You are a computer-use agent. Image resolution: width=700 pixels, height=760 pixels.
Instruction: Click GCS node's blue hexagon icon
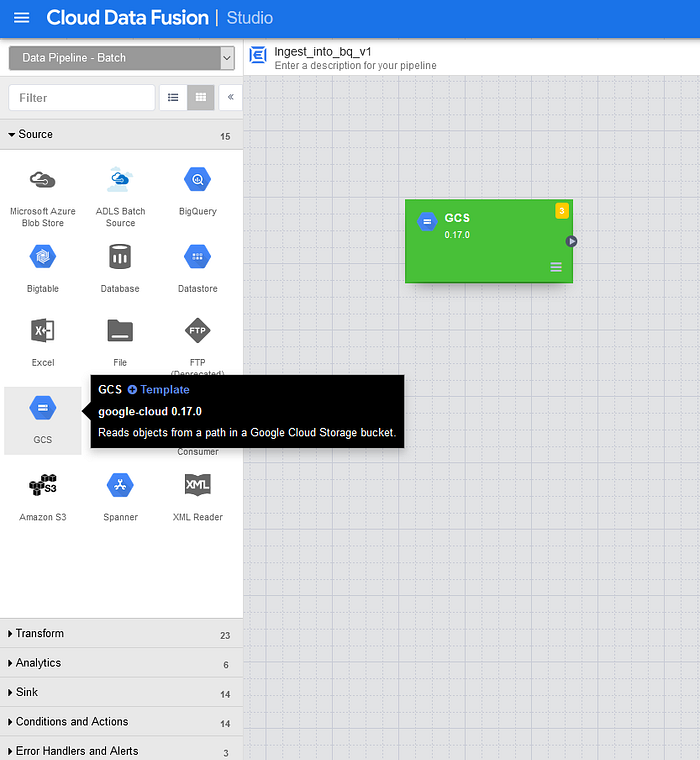(427, 222)
